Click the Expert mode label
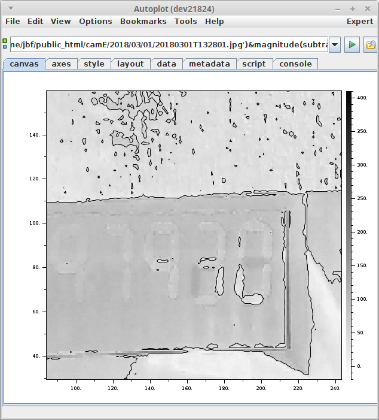The image size is (379, 420). click(359, 21)
